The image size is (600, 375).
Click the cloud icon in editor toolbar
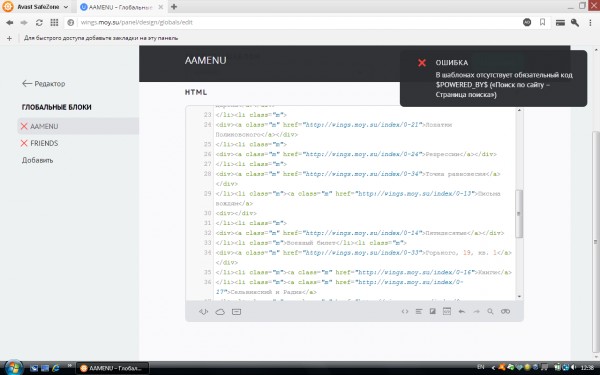pos(220,312)
